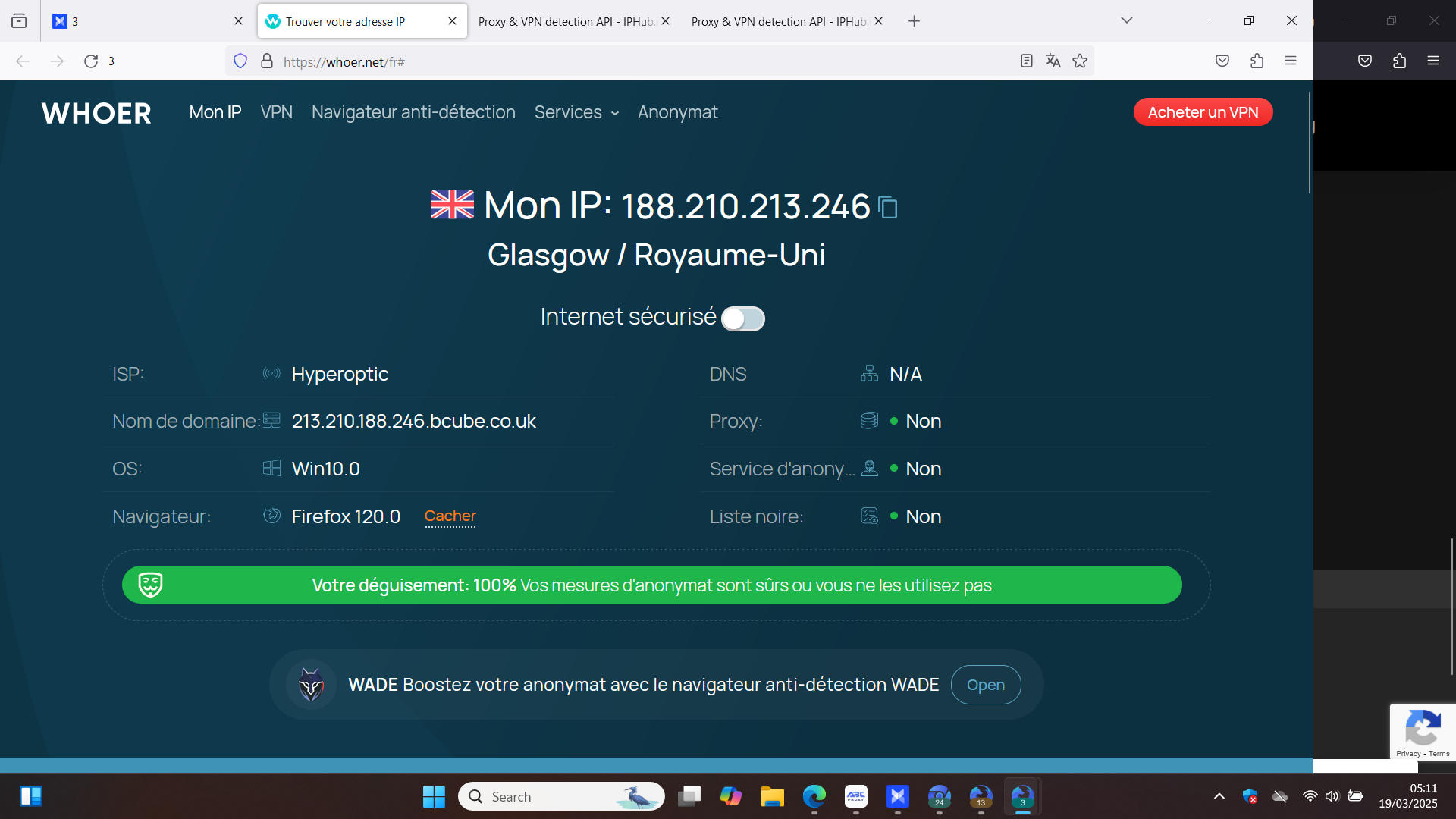Image resolution: width=1456 pixels, height=819 pixels.
Task: Copy the IP address with the copy icon
Action: (x=888, y=207)
